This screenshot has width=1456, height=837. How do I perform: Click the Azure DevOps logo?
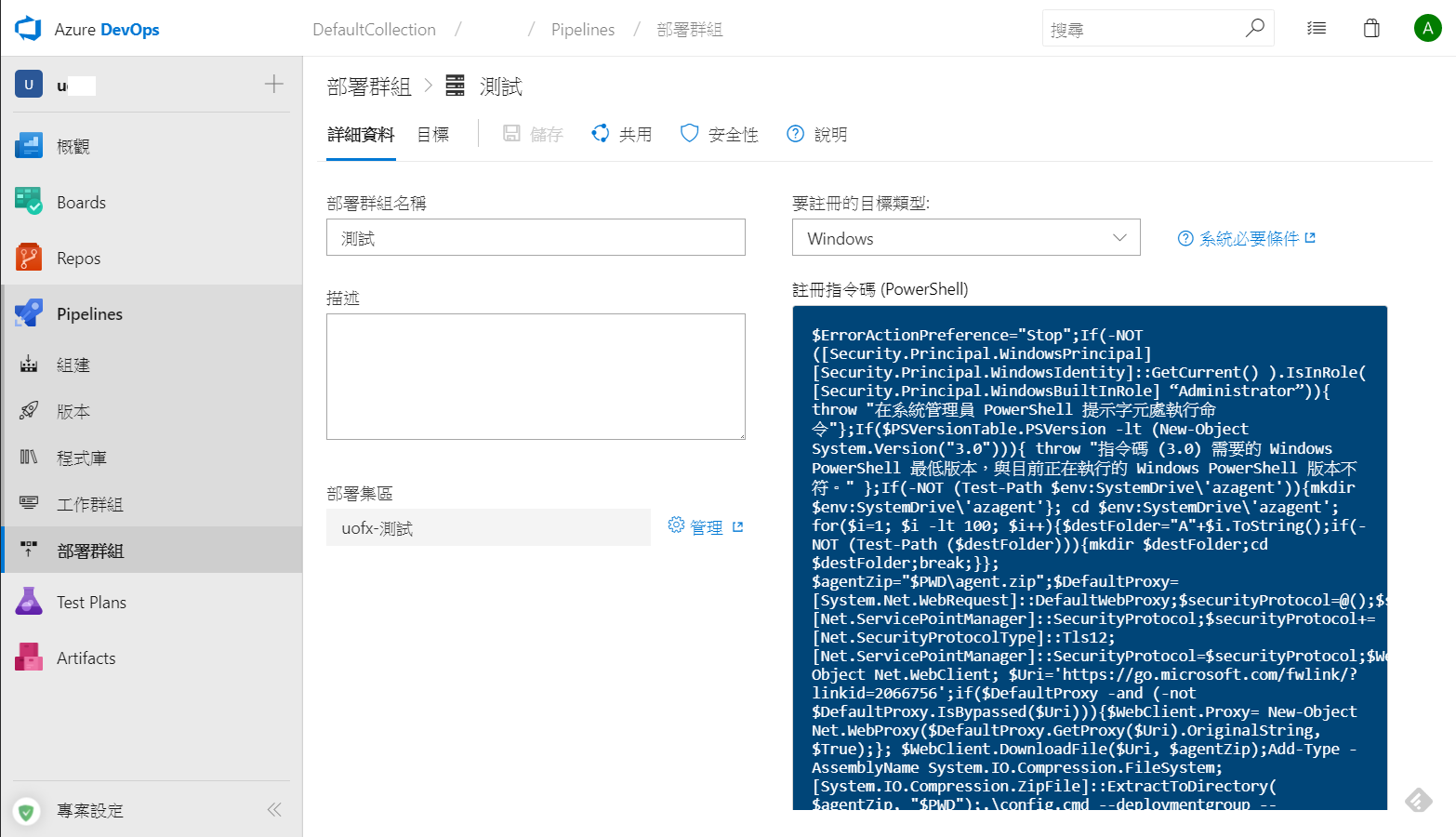tap(29, 29)
